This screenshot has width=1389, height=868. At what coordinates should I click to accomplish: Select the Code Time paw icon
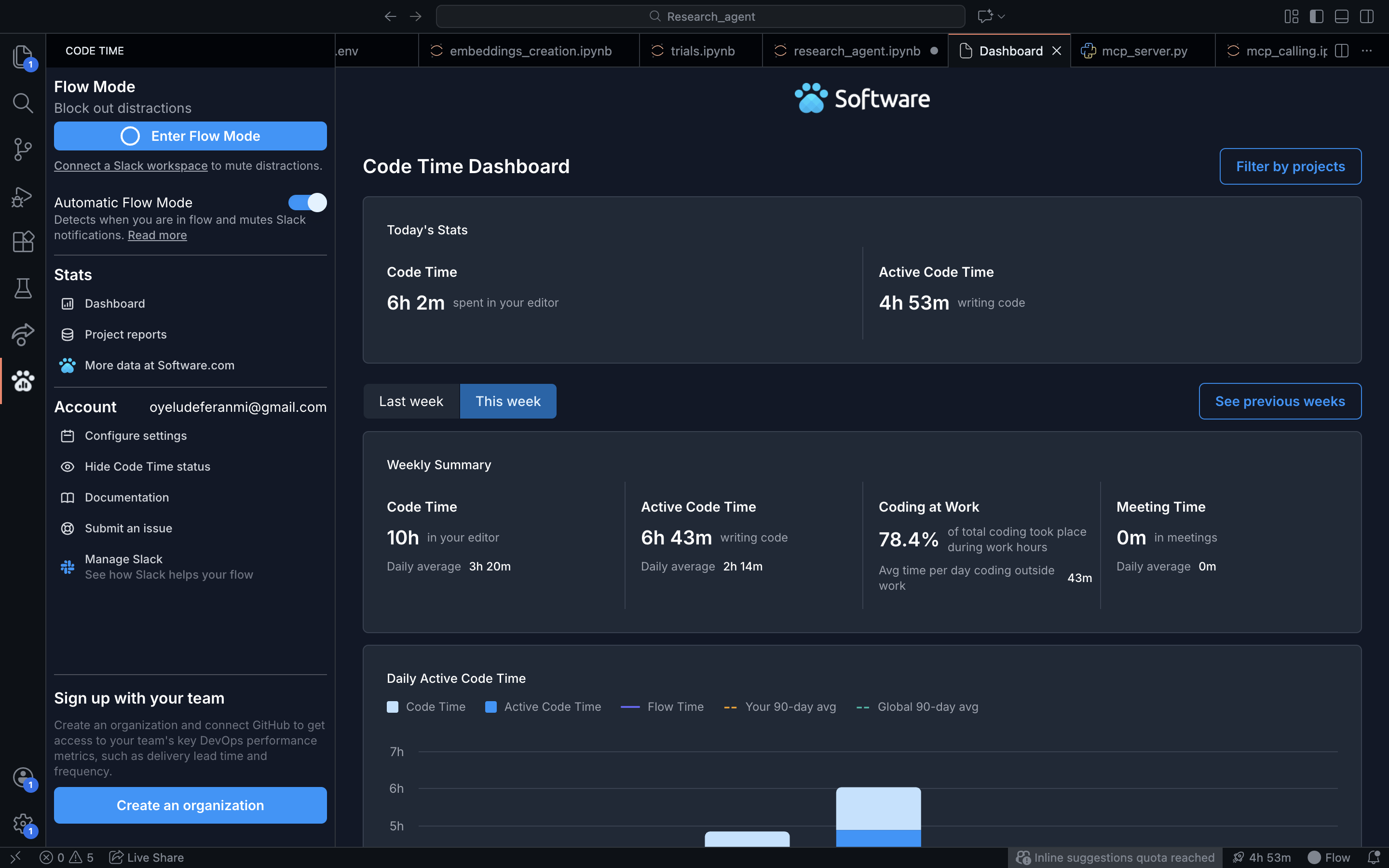click(x=22, y=380)
